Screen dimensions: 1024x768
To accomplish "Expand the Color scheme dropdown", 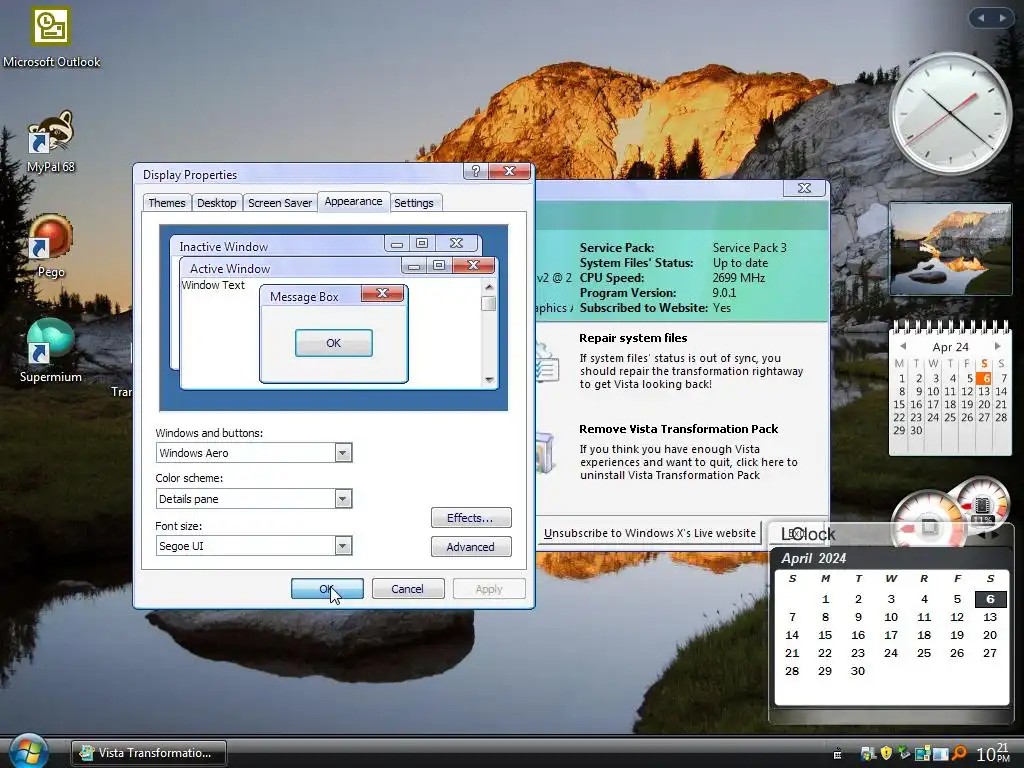I will 343,499.
